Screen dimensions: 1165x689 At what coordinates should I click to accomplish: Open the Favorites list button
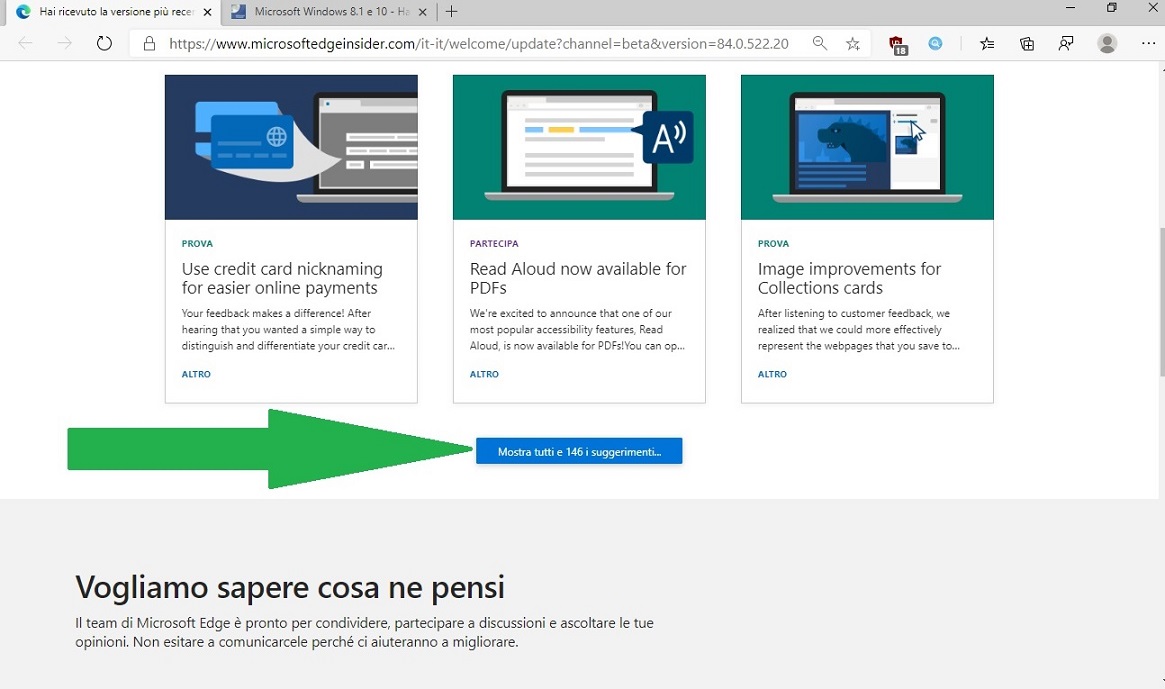987,44
